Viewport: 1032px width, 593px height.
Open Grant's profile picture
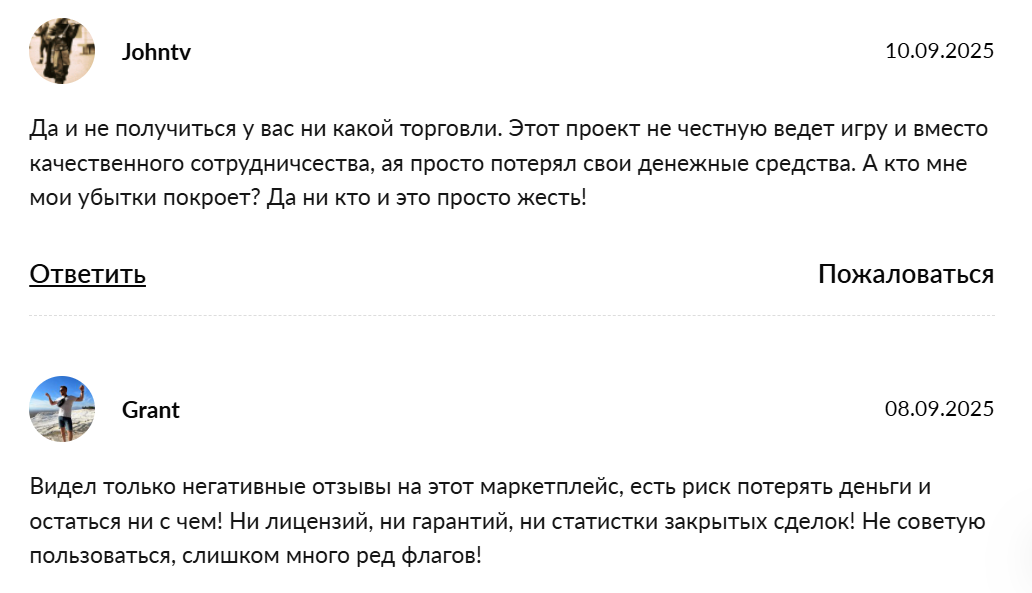62,409
